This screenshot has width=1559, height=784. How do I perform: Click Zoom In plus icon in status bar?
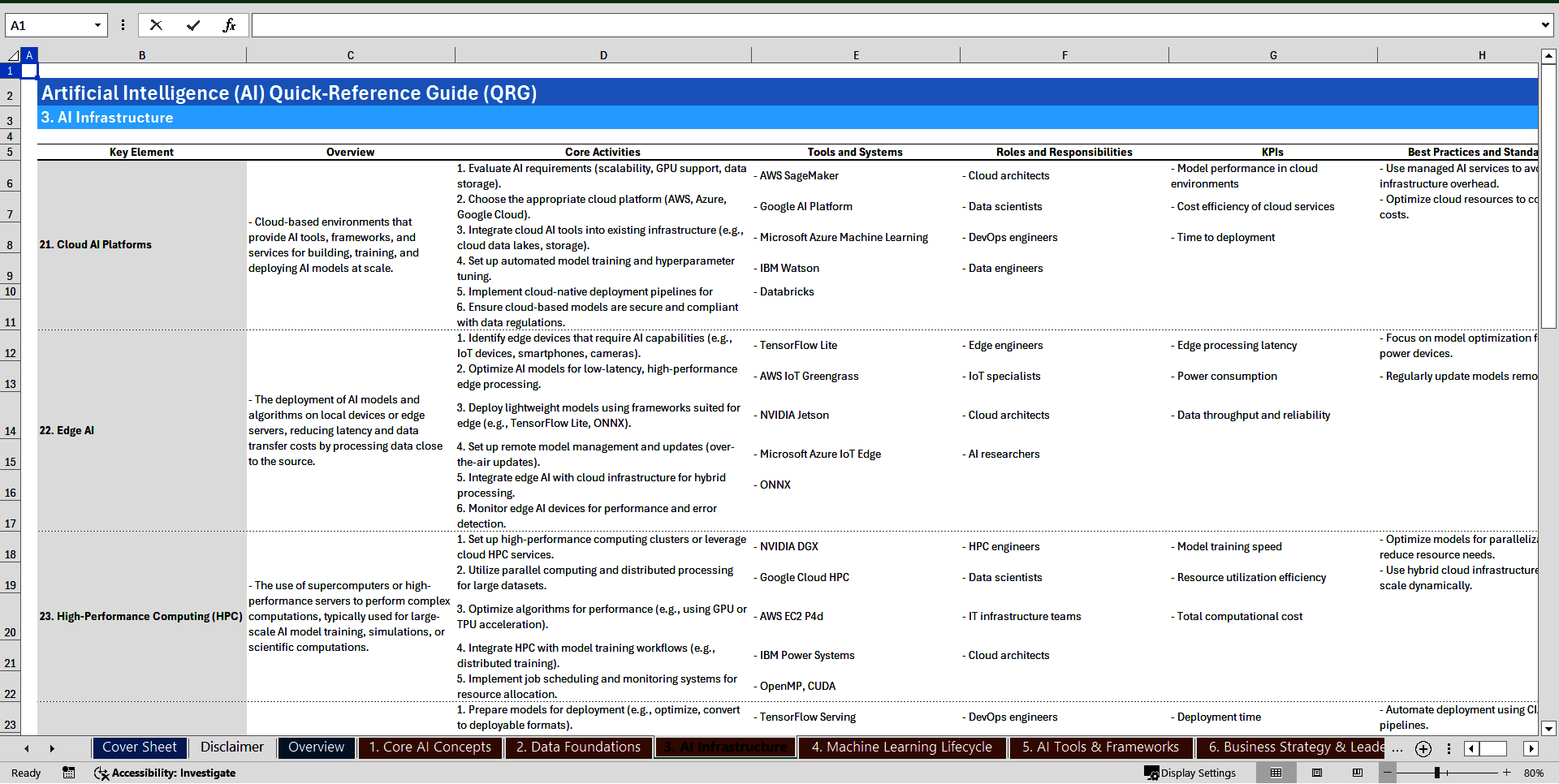coord(1506,773)
